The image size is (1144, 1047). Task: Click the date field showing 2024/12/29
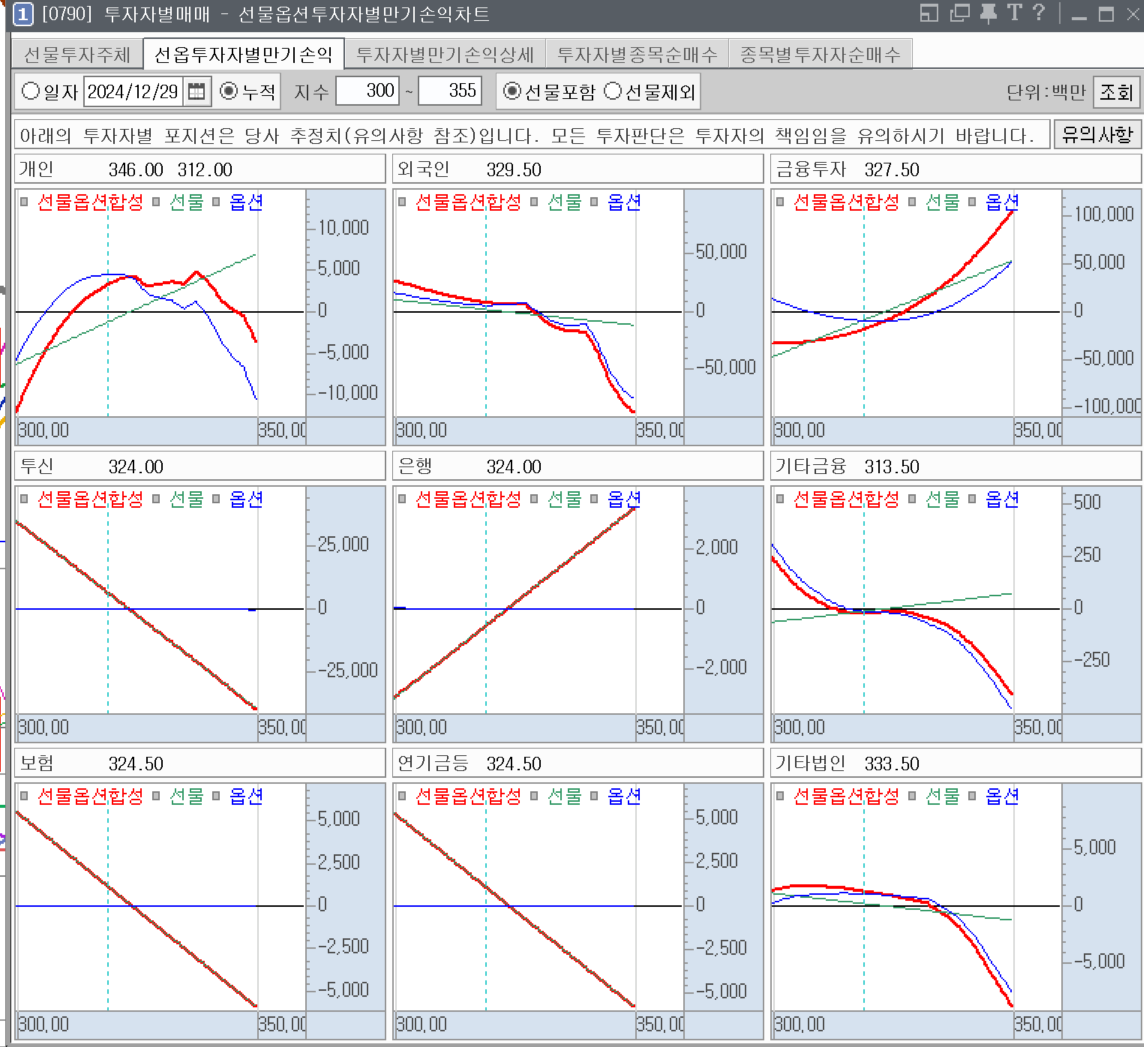click(x=133, y=92)
